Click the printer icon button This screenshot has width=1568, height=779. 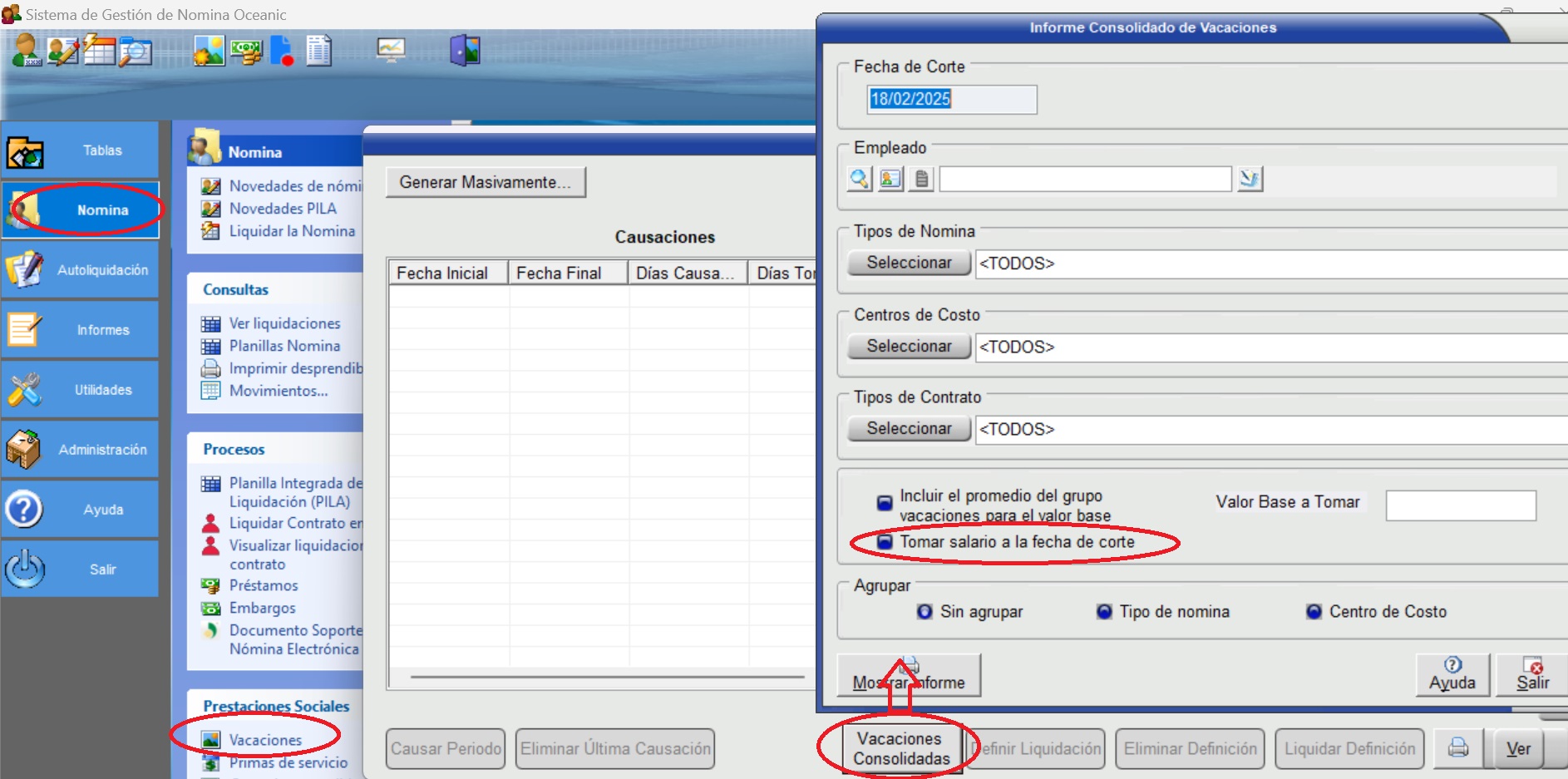click(1458, 748)
